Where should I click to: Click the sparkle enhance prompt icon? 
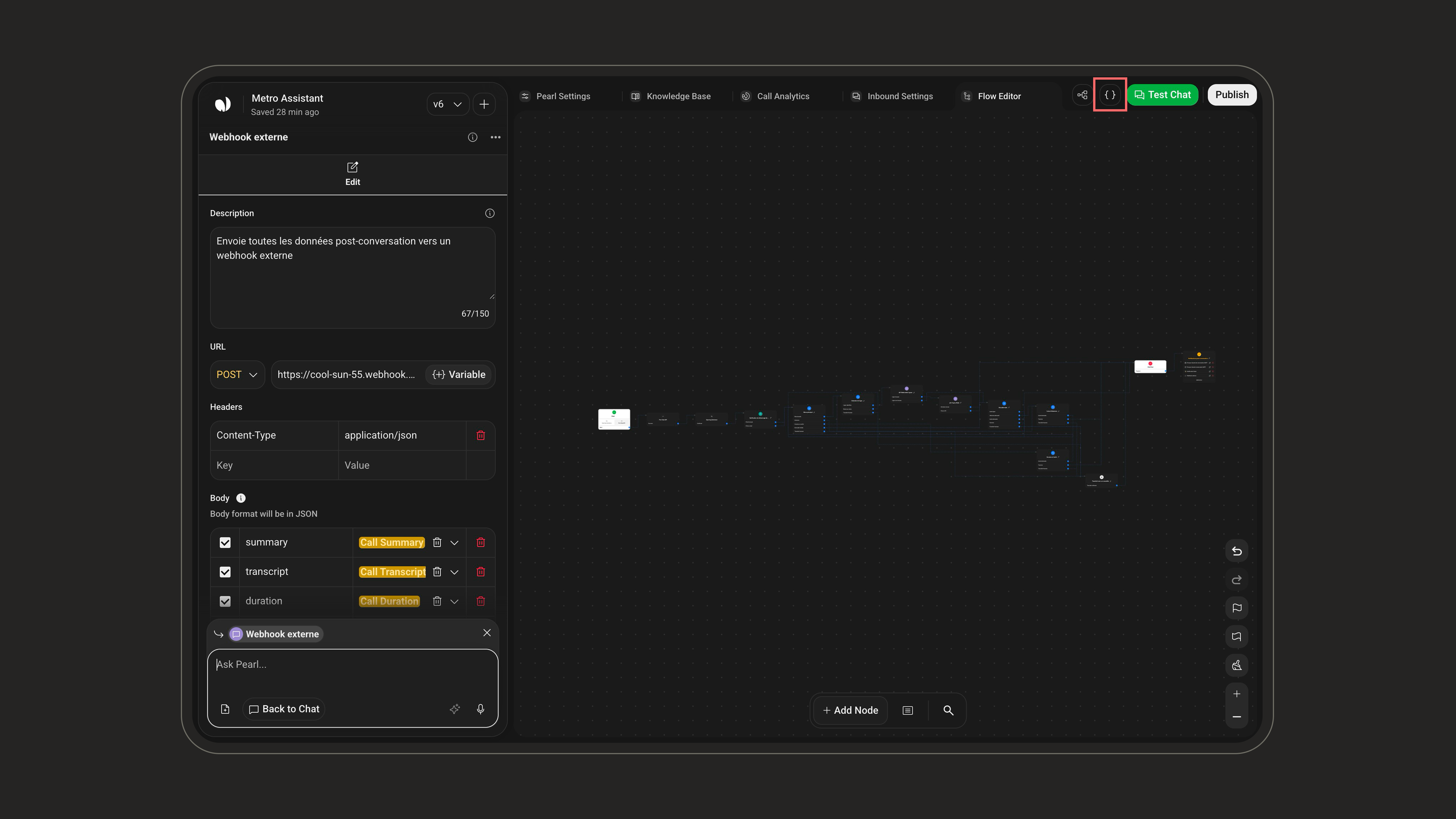pos(455,709)
